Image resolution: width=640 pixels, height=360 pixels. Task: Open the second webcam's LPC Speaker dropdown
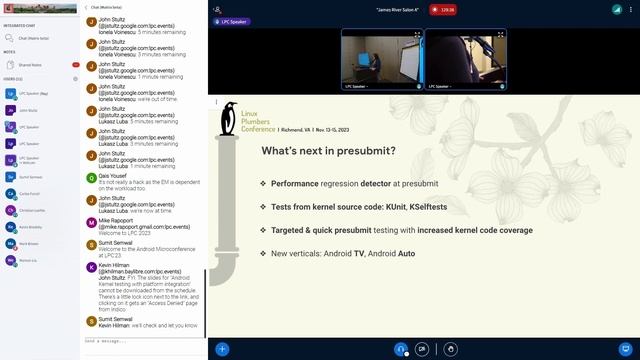coord(440,87)
